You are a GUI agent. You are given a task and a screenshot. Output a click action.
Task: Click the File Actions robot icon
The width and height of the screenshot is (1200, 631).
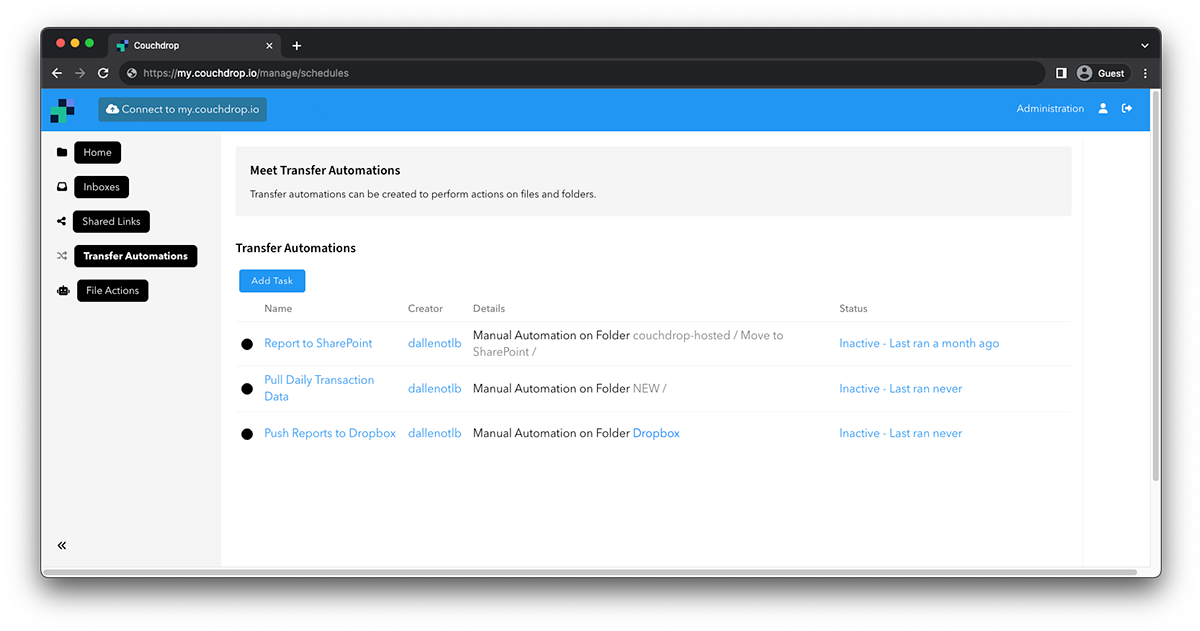point(63,291)
